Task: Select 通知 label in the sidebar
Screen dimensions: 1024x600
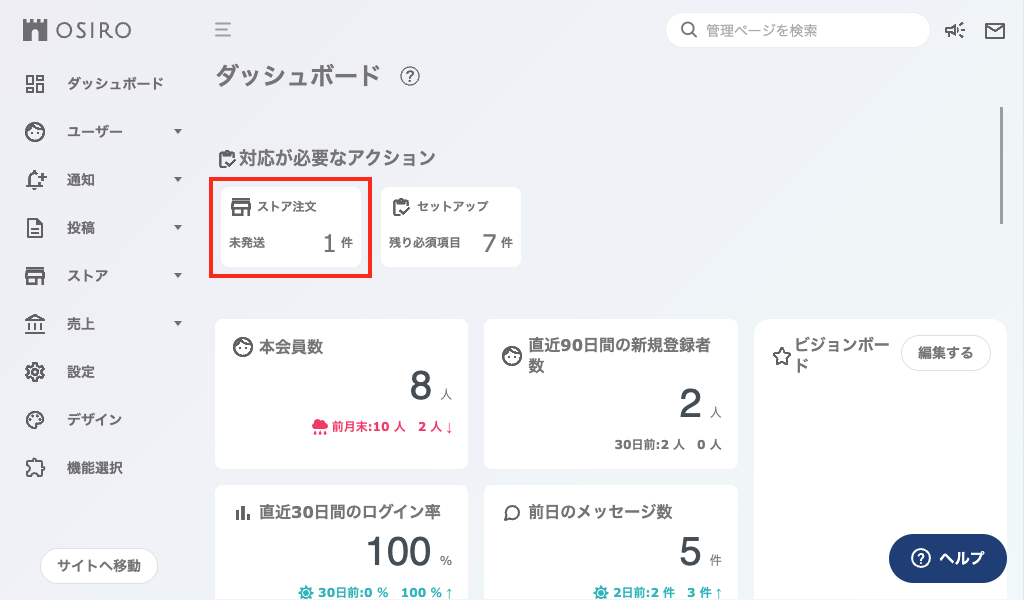Action: tap(81, 180)
